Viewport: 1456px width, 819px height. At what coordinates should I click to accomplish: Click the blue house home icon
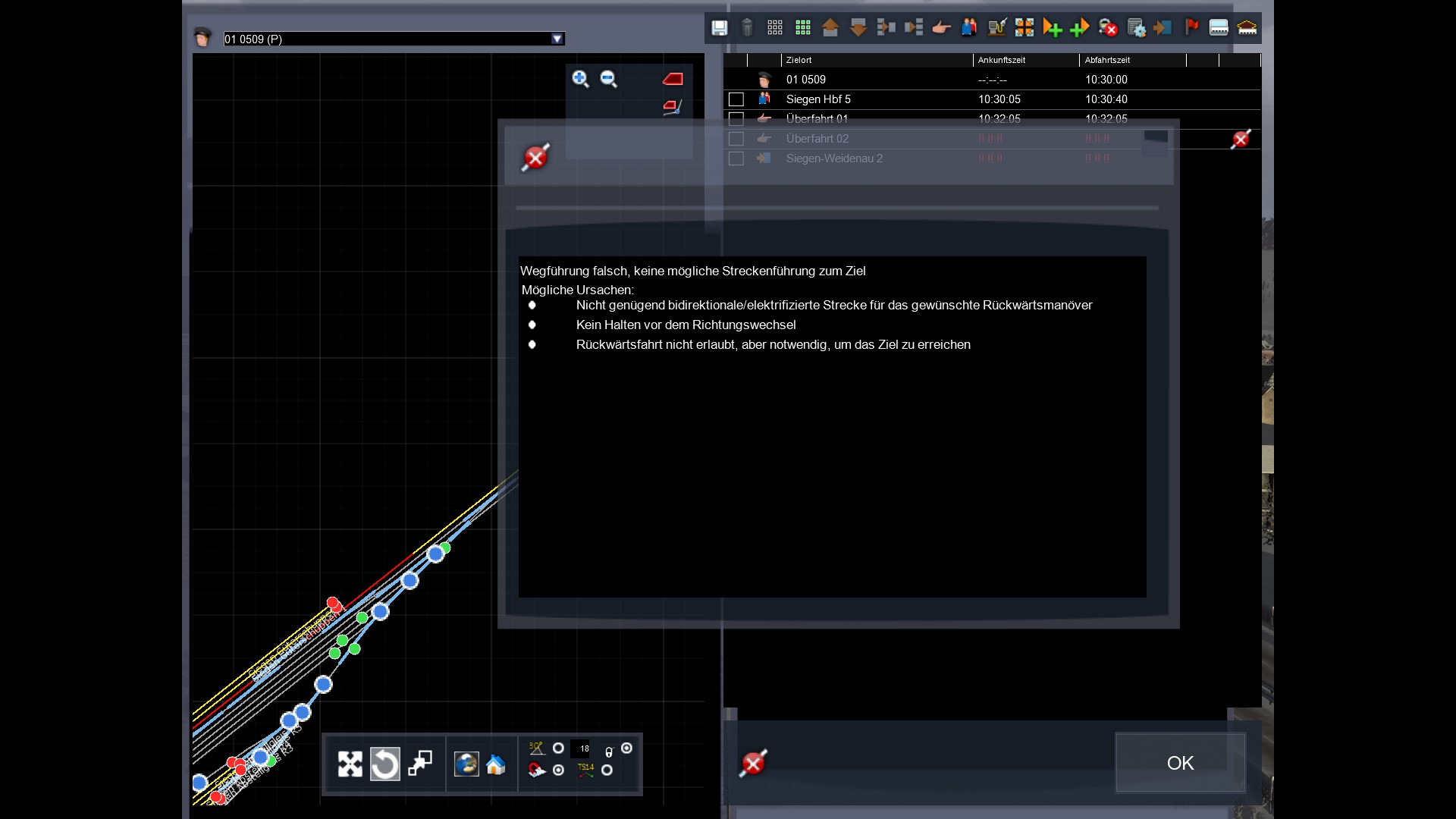click(x=496, y=764)
